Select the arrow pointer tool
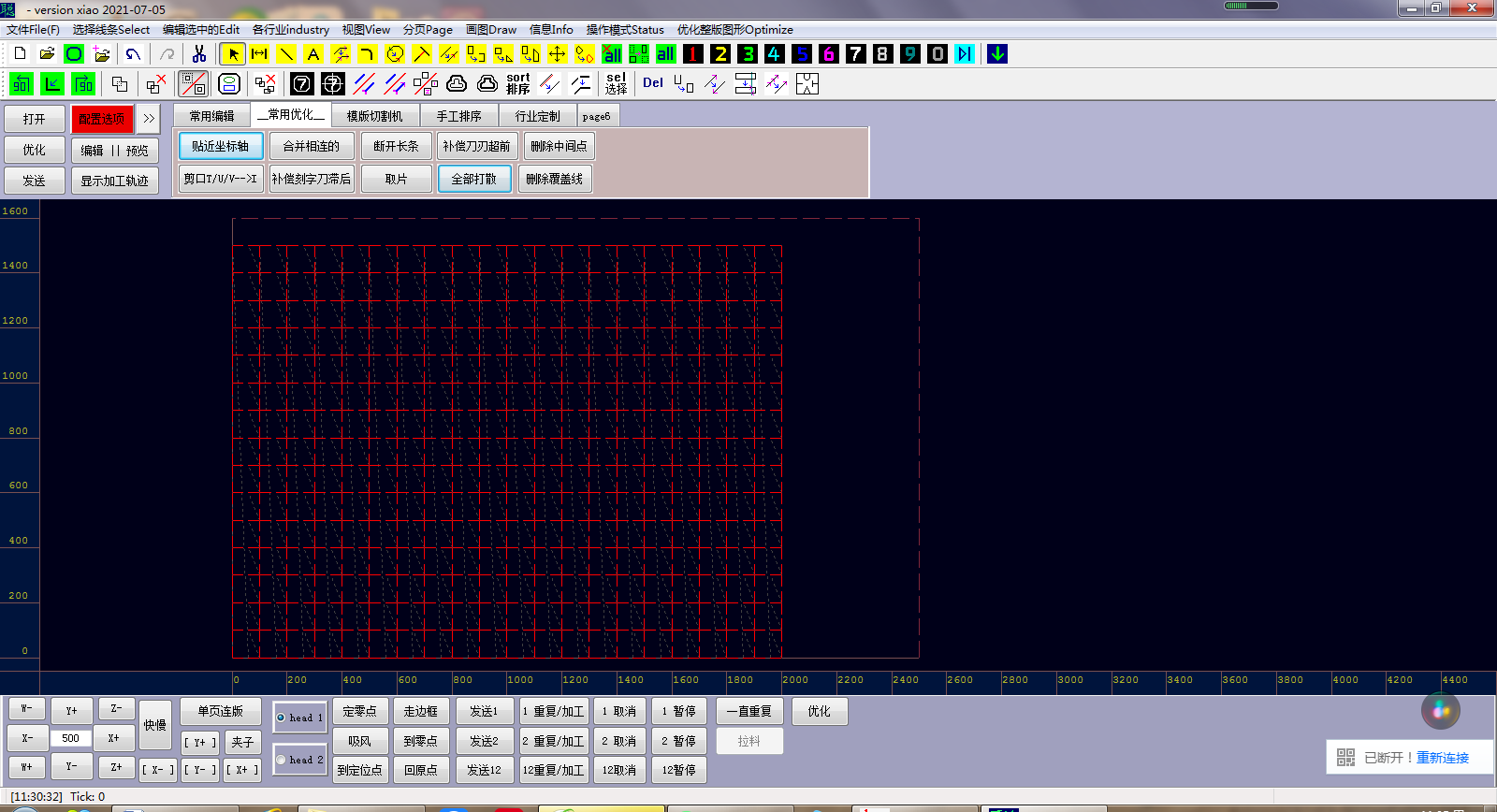The width and height of the screenshot is (1497, 812). pyautogui.click(x=233, y=54)
